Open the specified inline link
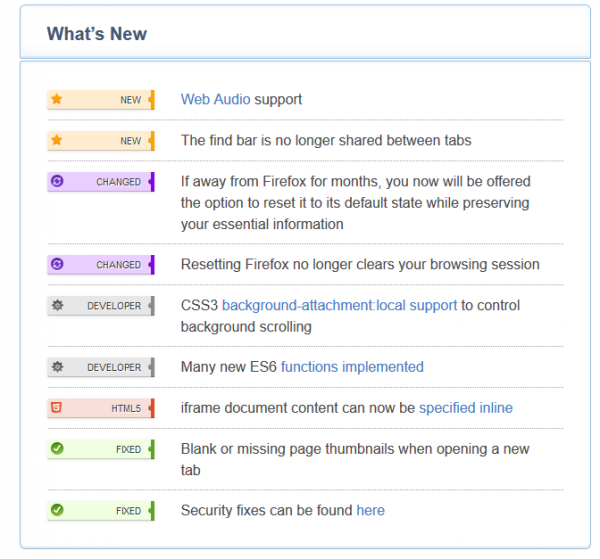 pyautogui.click(x=465, y=408)
